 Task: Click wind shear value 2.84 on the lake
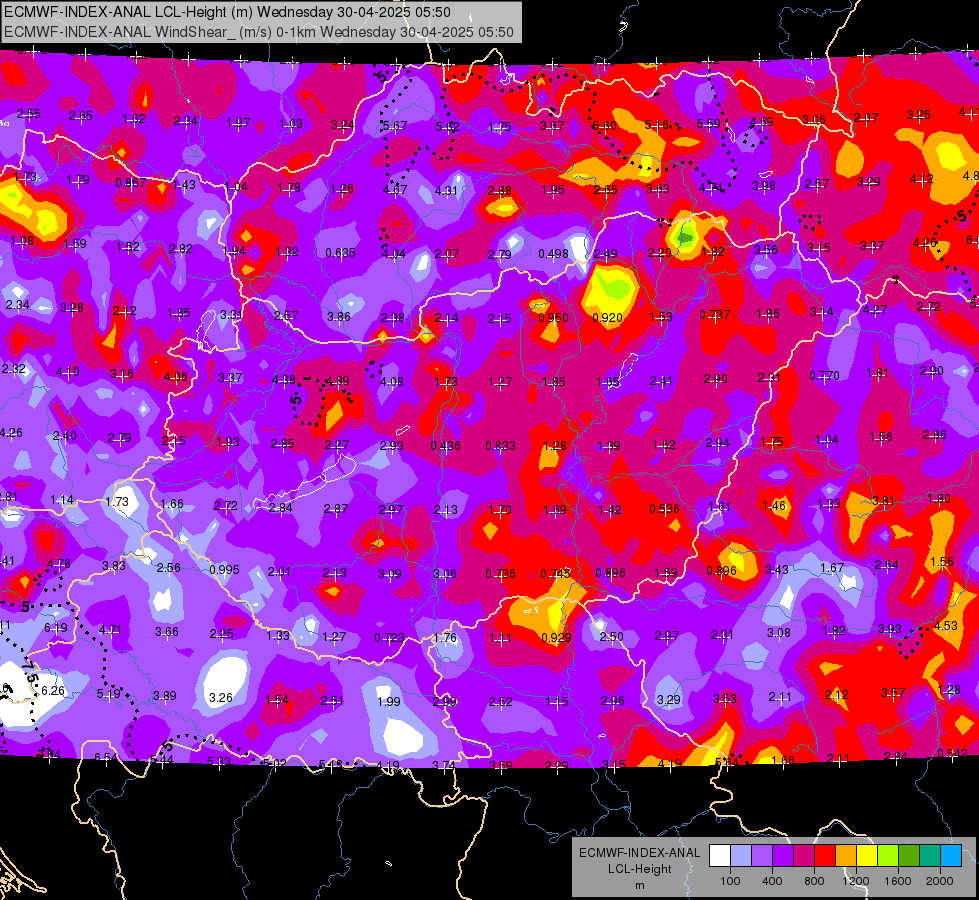tap(280, 508)
